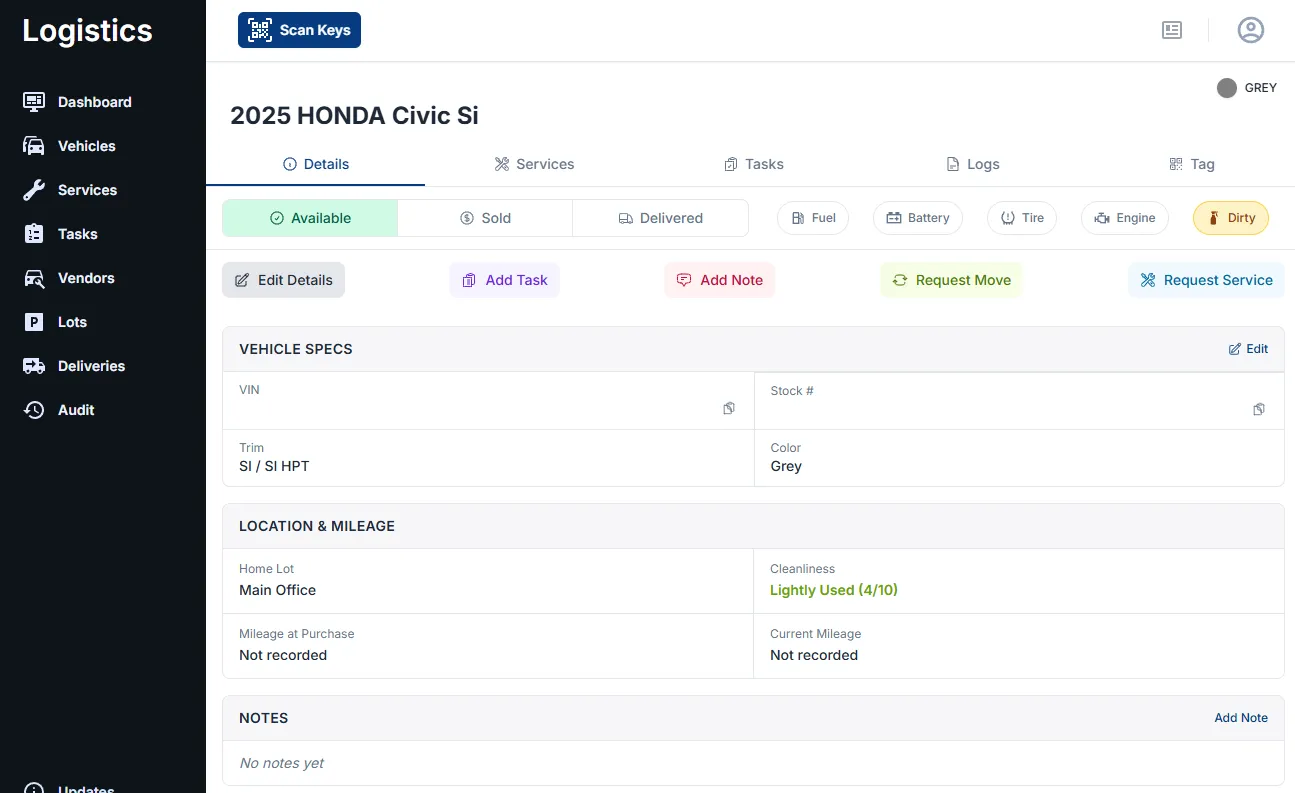Switch to the Tasks tab
Image resolution: width=1295 pixels, height=793 pixels.
point(753,164)
